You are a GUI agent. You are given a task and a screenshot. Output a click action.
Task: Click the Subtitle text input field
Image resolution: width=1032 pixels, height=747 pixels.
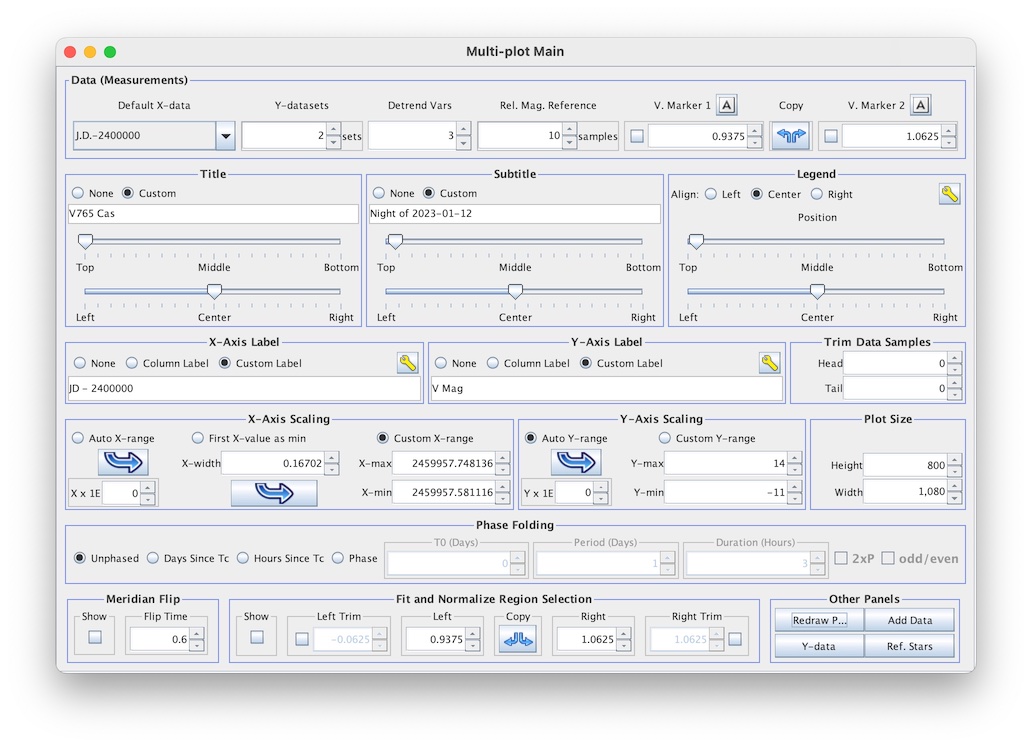(x=514, y=214)
